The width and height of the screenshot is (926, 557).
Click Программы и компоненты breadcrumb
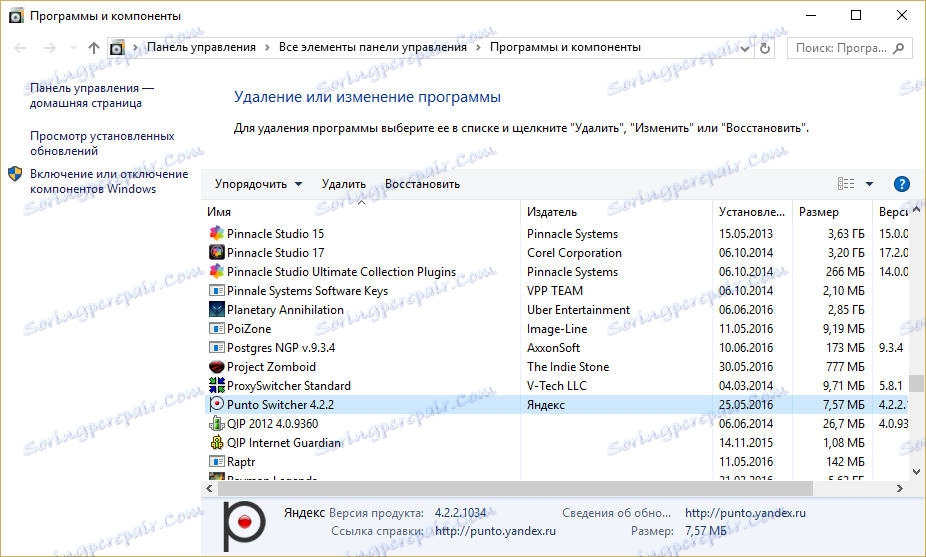coord(565,47)
